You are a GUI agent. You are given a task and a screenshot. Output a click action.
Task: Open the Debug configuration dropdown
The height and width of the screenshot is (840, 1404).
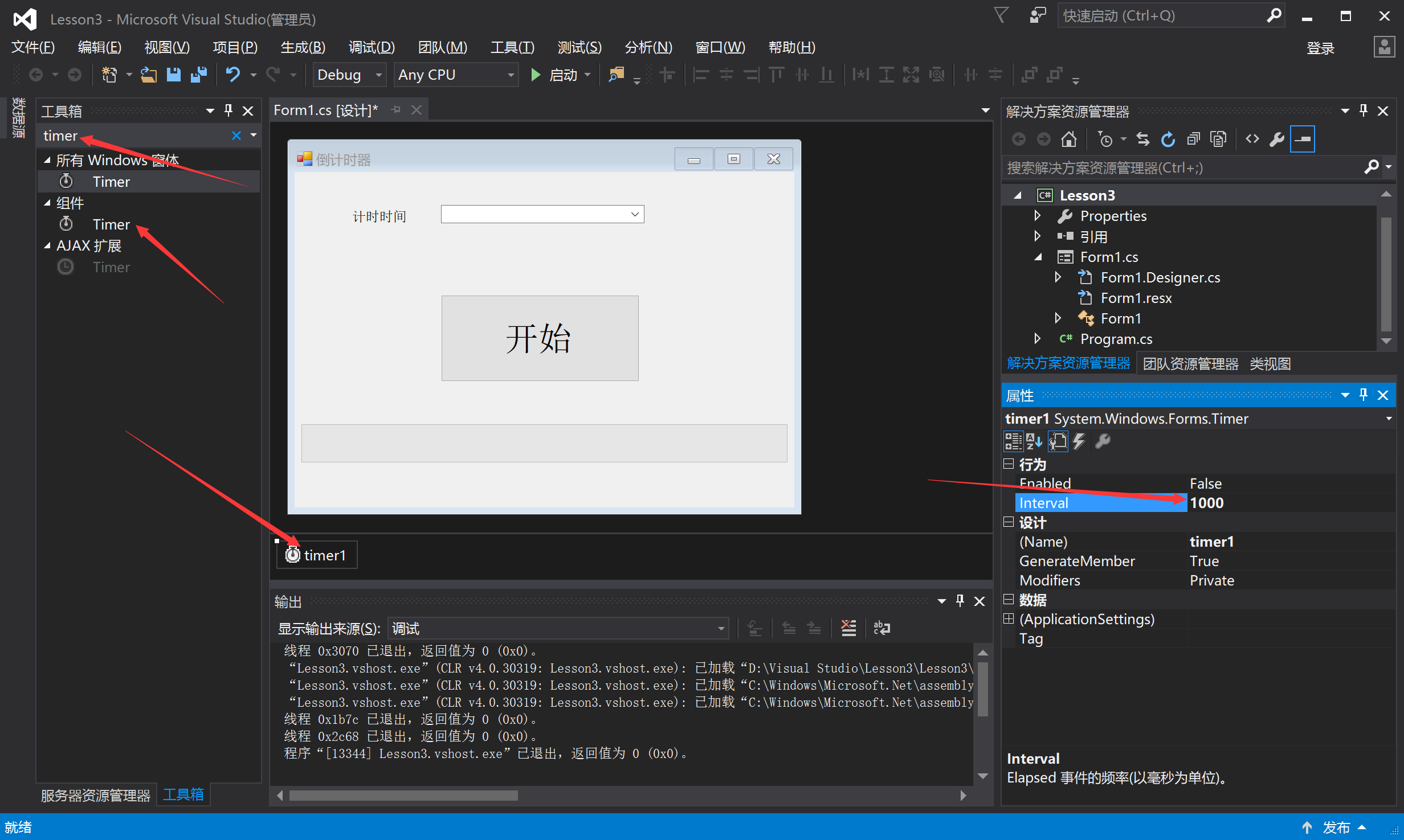pyautogui.click(x=350, y=75)
